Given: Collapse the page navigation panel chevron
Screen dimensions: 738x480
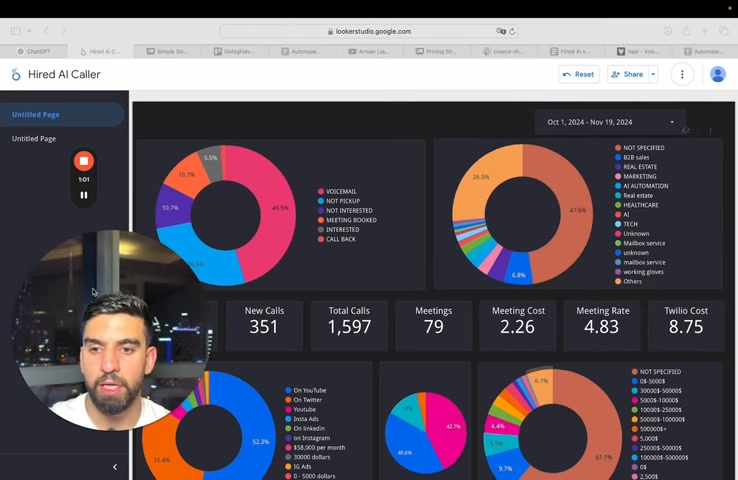Looking at the screenshot, I should pos(115,467).
